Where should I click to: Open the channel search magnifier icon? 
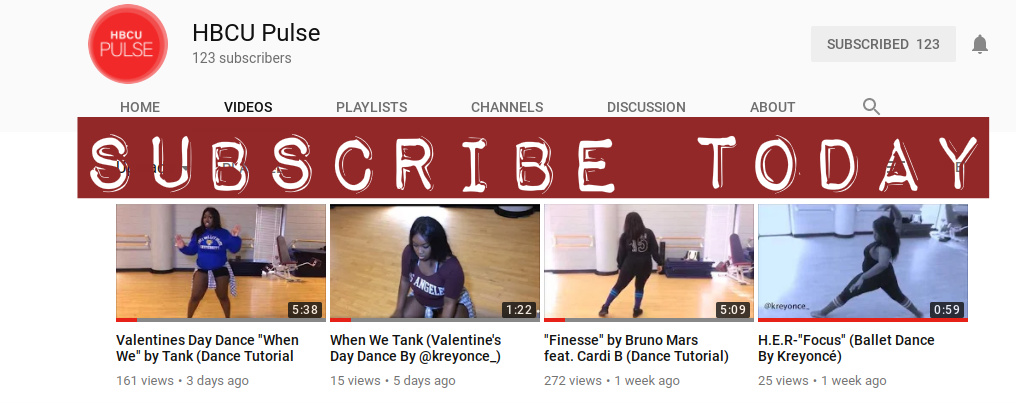pyautogui.click(x=872, y=107)
